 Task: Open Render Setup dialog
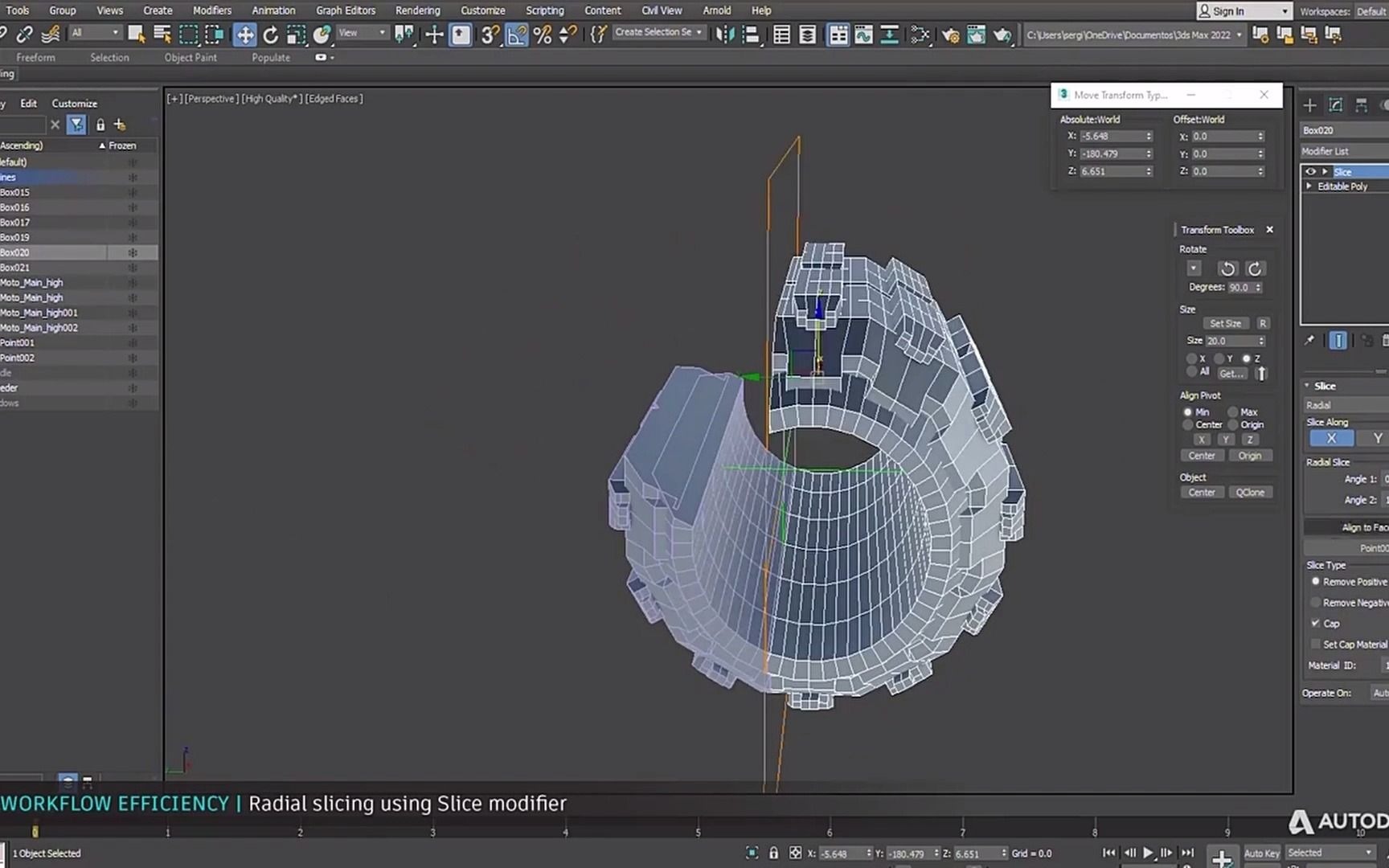point(949,35)
